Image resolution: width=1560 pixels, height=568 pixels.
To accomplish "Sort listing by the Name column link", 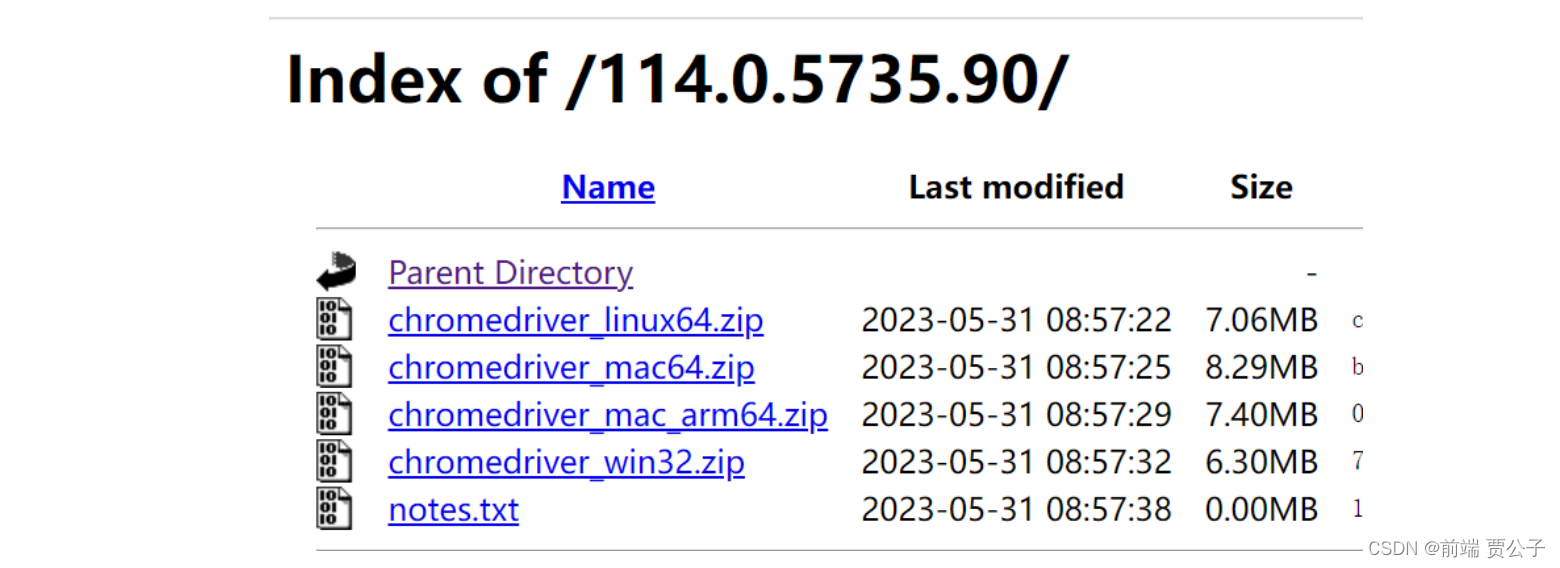I will pos(608,187).
